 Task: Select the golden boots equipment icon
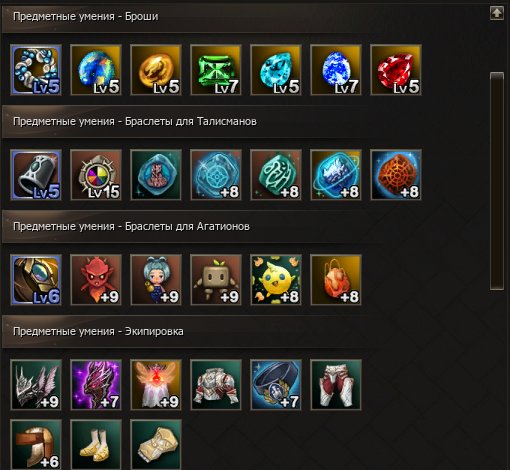tap(96, 445)
